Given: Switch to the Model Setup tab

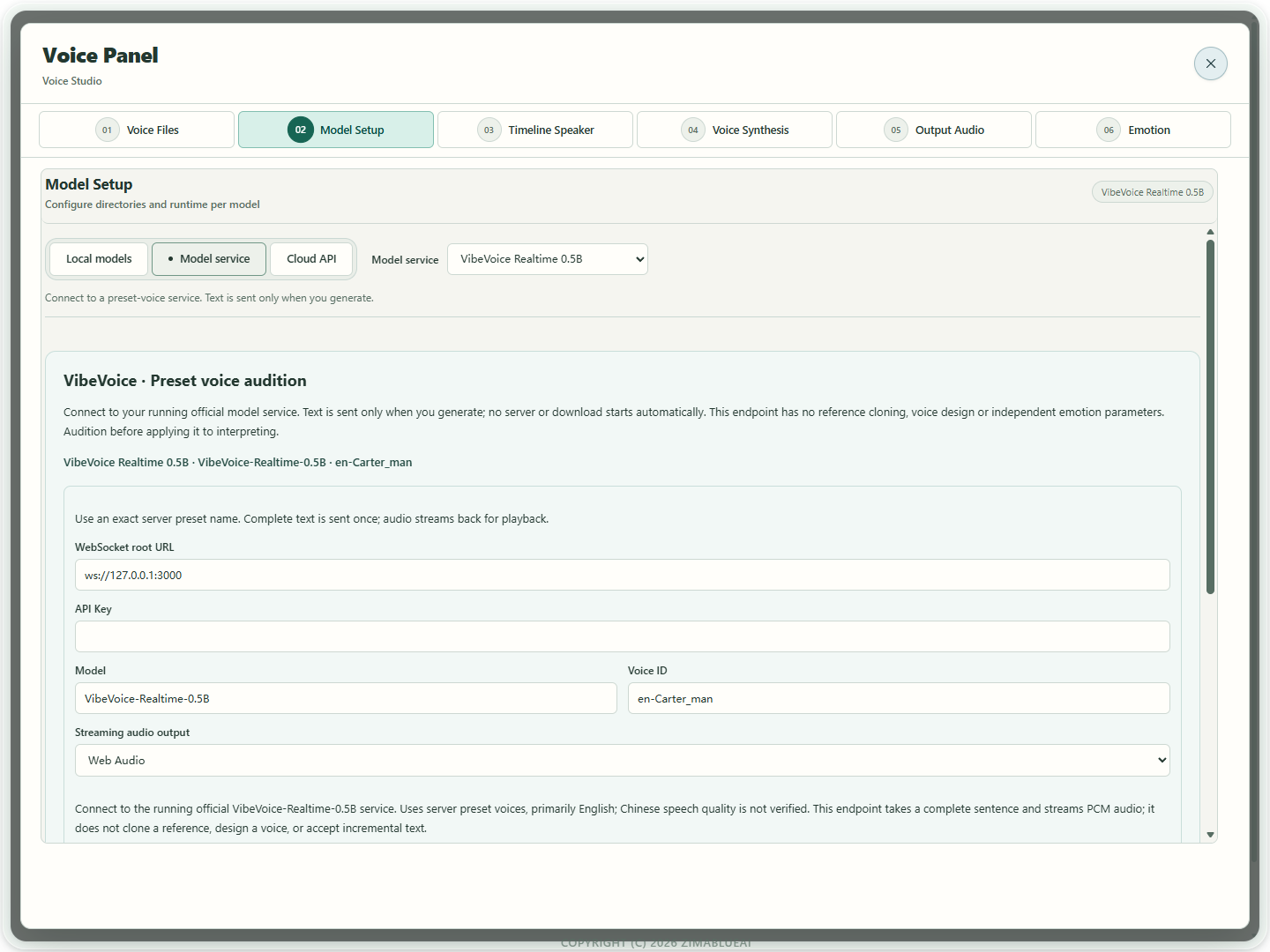Looking at the screenshot, I should (x=336, y=130).
